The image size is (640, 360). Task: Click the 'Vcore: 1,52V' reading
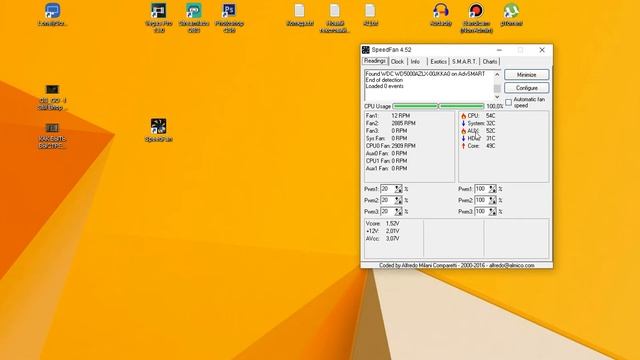(x=383, y=224)
